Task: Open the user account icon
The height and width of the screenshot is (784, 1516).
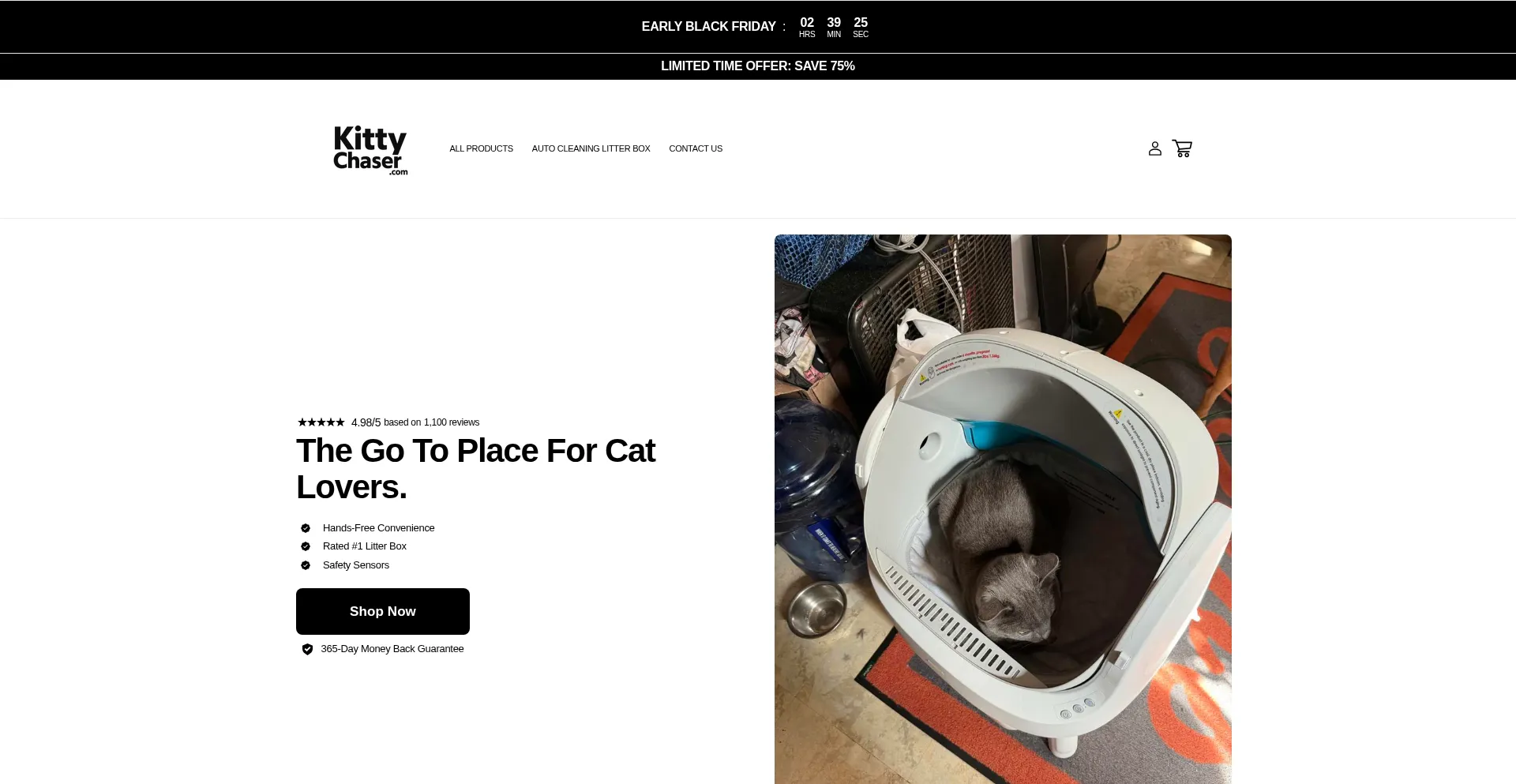Action: point(1154,148)
